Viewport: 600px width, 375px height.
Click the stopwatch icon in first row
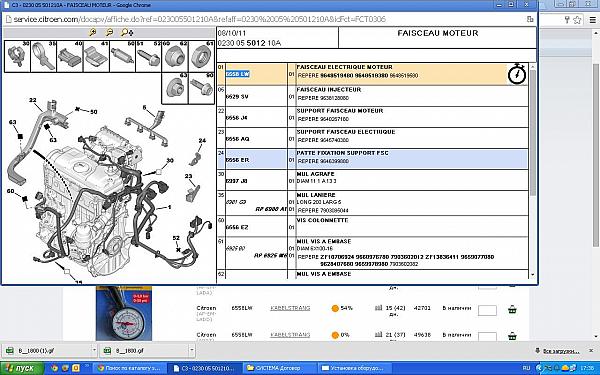pos(517,73)
